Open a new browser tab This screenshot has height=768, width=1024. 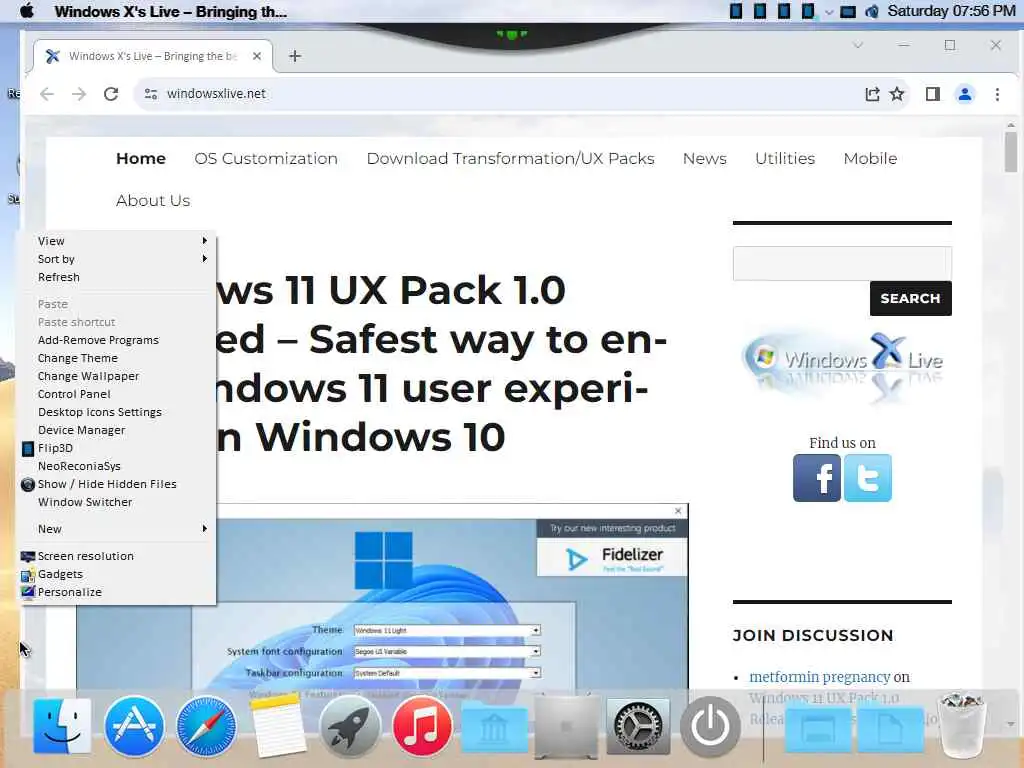point(295,56)
